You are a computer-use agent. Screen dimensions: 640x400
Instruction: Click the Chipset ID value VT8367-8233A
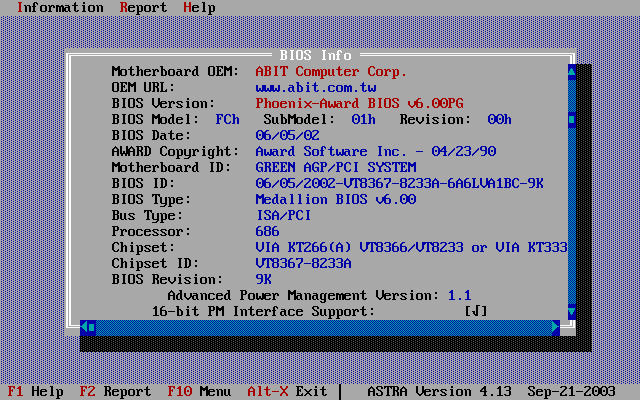click(303, 264)
